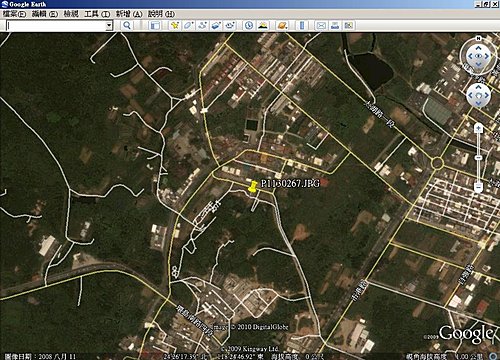Click the Email envelope icon

coord(321,25)
